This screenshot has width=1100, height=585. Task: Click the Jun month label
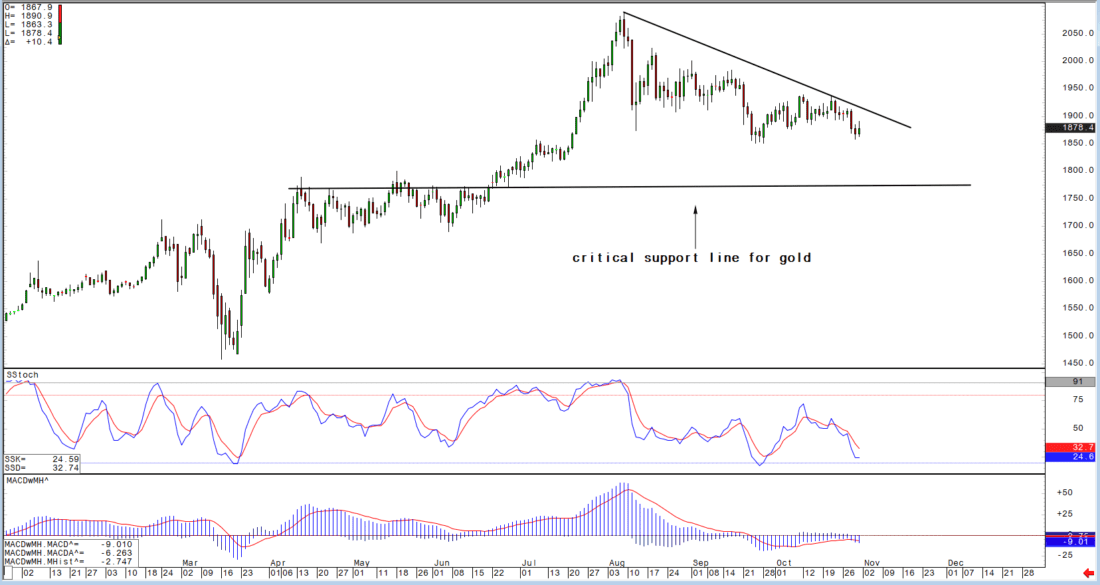tap(441, 563)
